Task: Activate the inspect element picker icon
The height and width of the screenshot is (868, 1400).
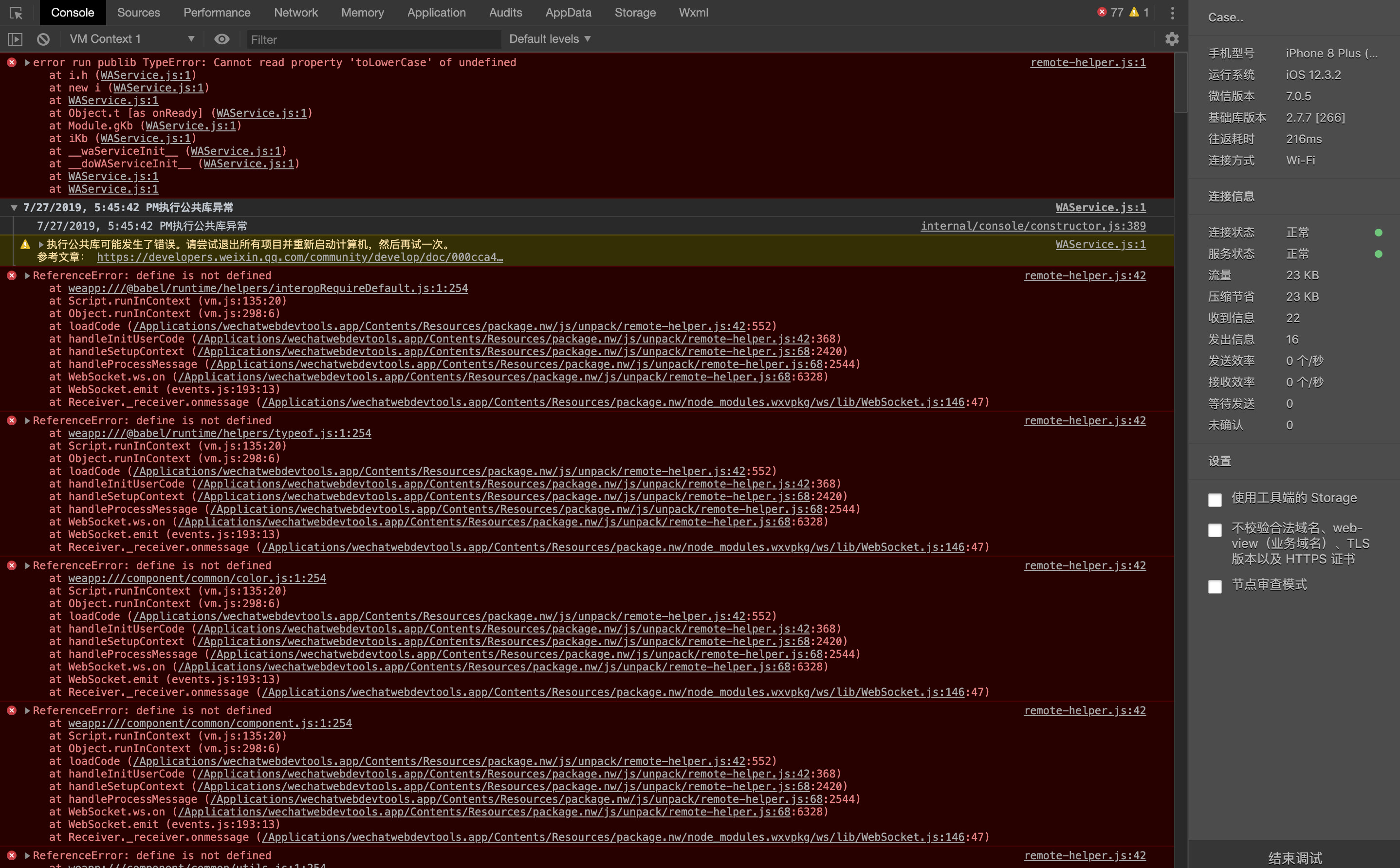Action: 16,13
